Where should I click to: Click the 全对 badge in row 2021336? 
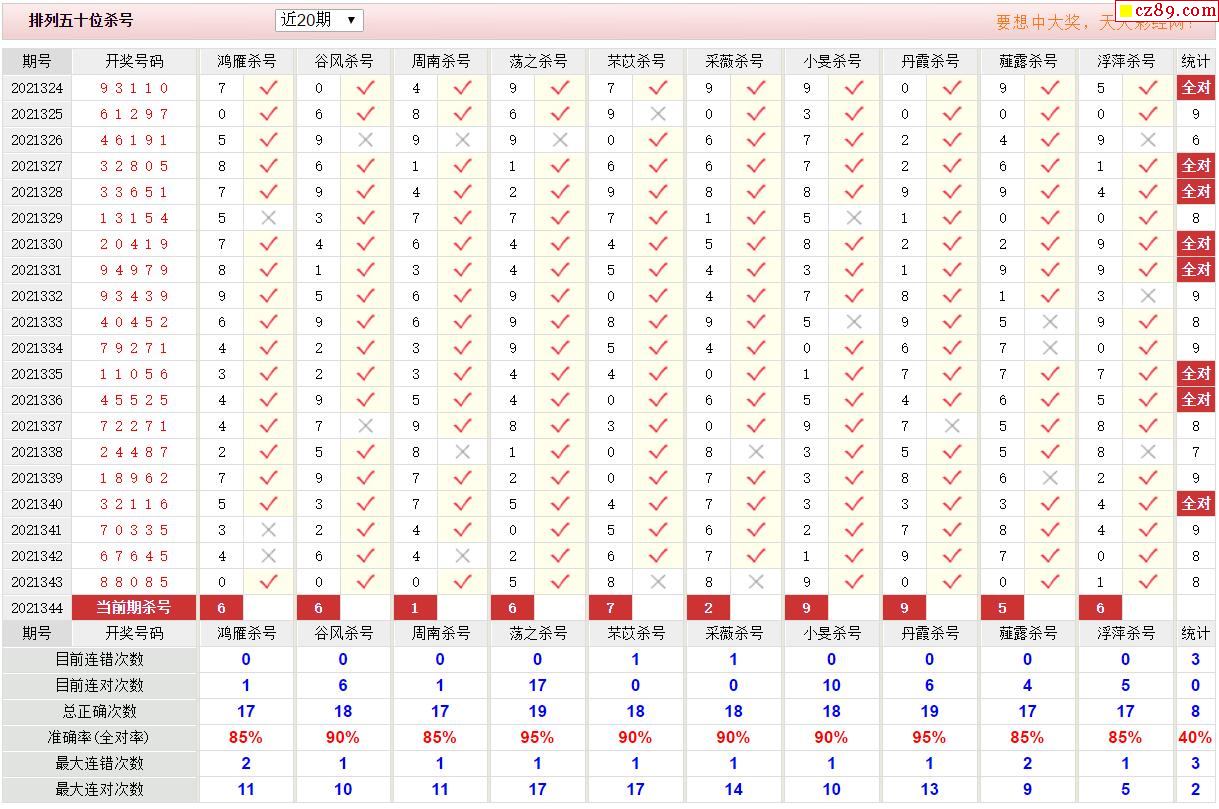1196,400
